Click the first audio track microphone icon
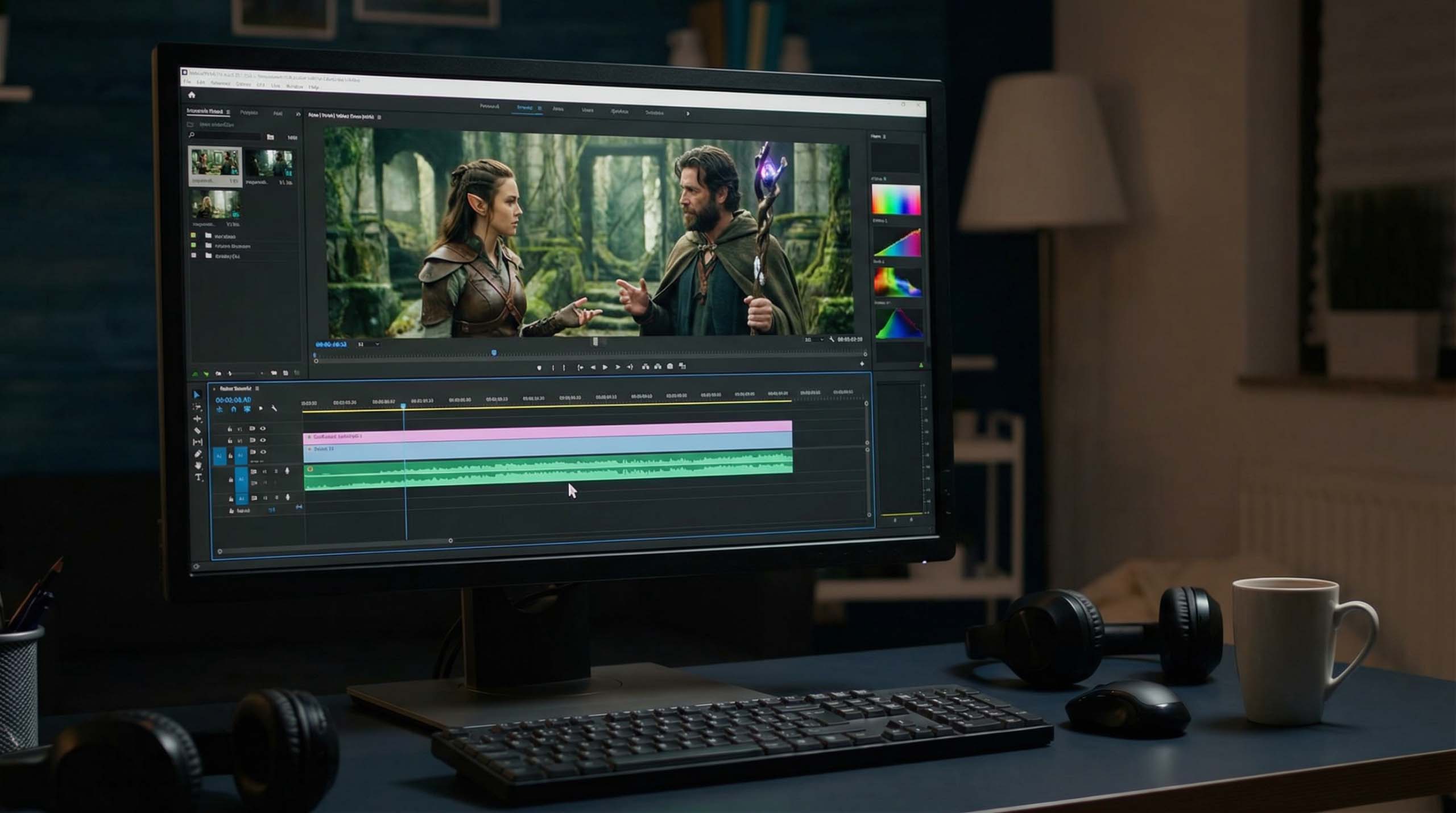 (x=287, y=471)
